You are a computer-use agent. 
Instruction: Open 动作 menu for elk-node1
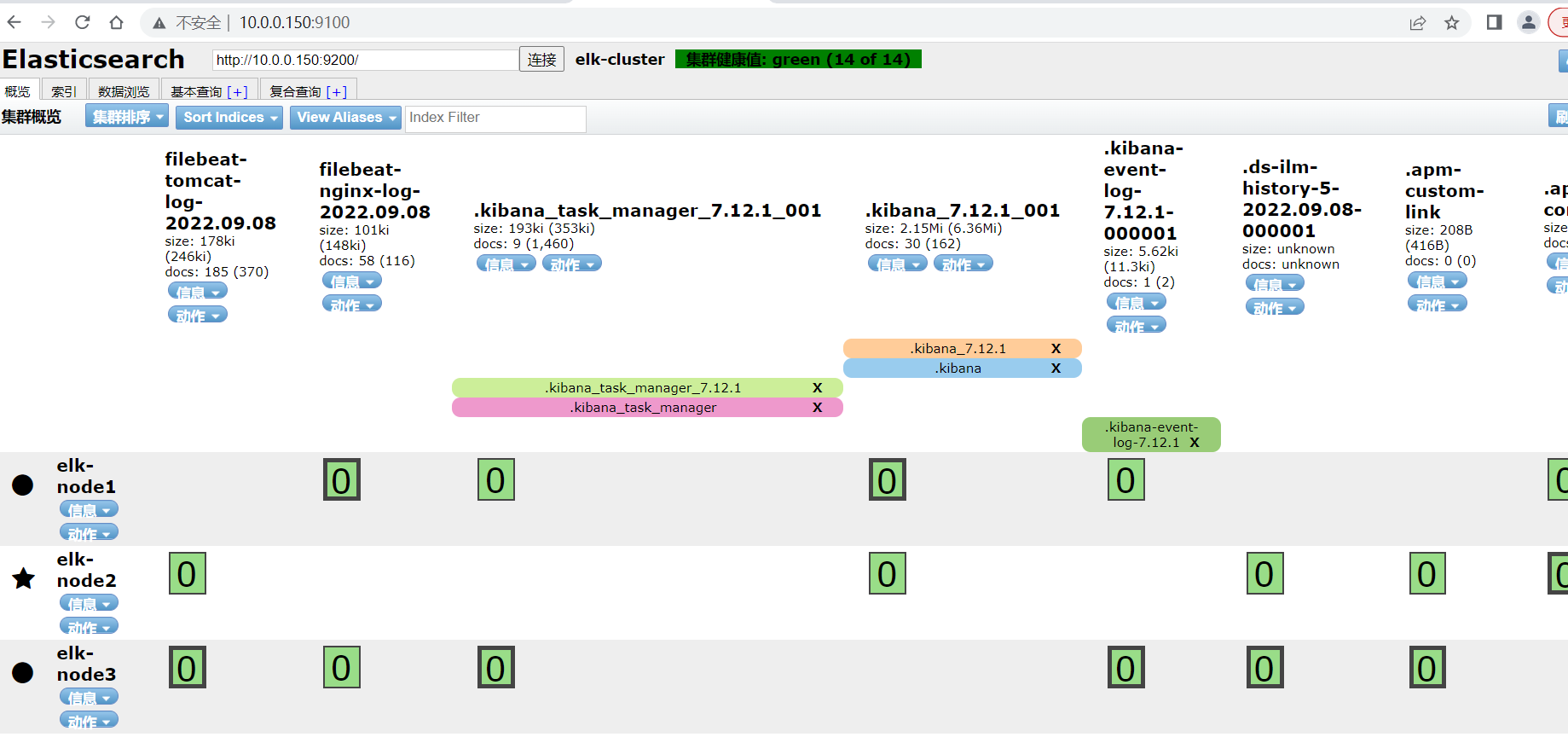89,533
